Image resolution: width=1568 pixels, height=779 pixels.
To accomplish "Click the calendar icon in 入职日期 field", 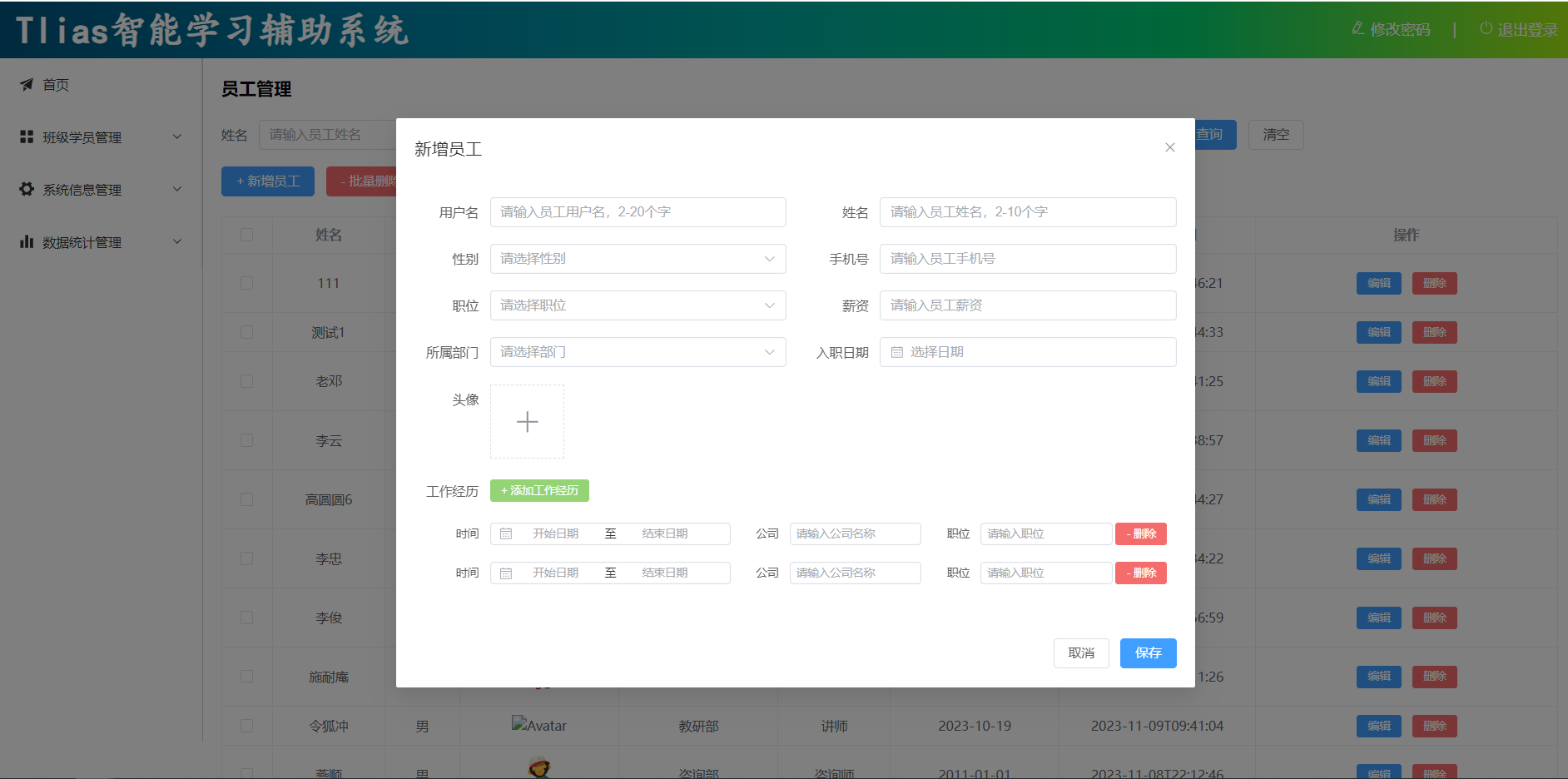I will pyautogui.click(x=897, y=352).
